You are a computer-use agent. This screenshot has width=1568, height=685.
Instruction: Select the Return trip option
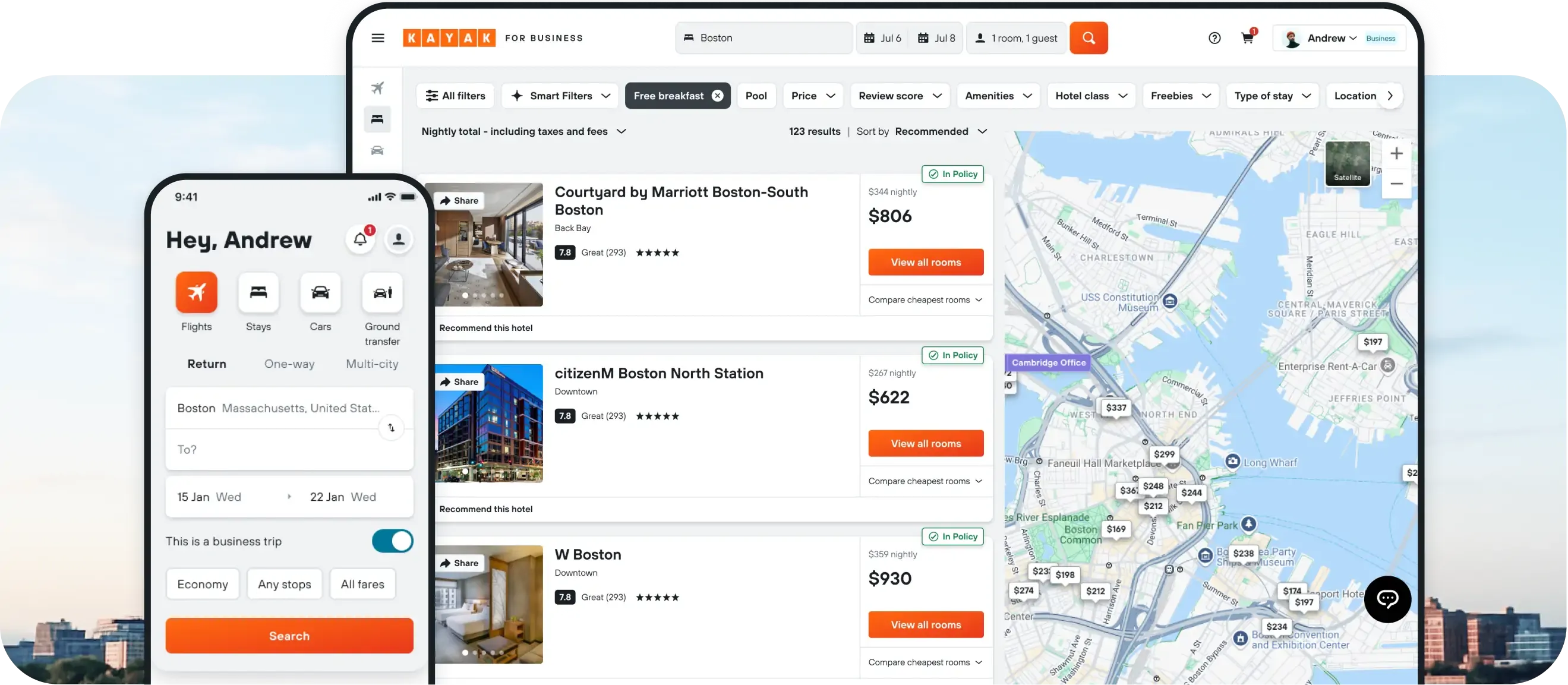206,364
